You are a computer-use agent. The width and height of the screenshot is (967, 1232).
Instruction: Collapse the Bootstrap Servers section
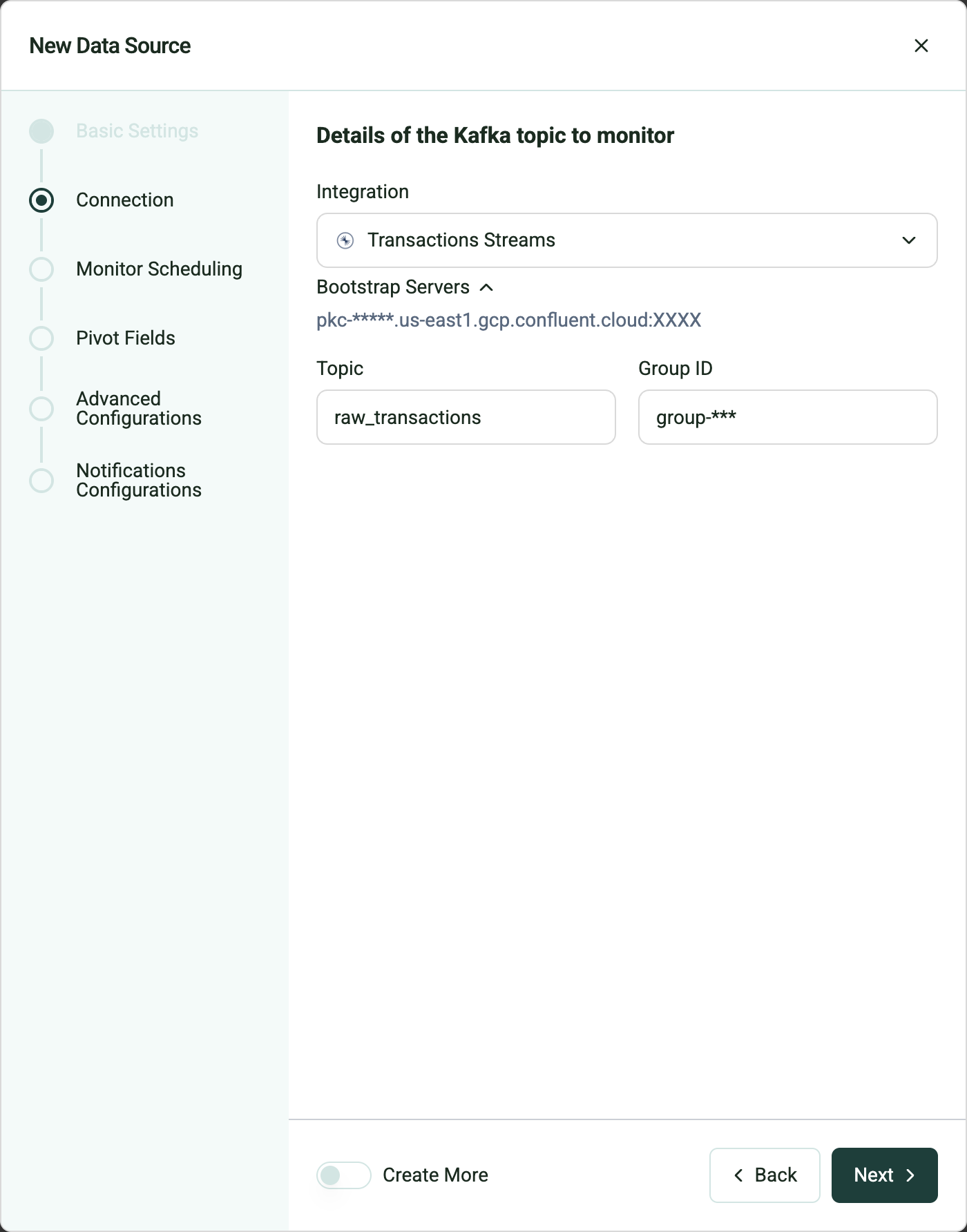click(486, 287)
